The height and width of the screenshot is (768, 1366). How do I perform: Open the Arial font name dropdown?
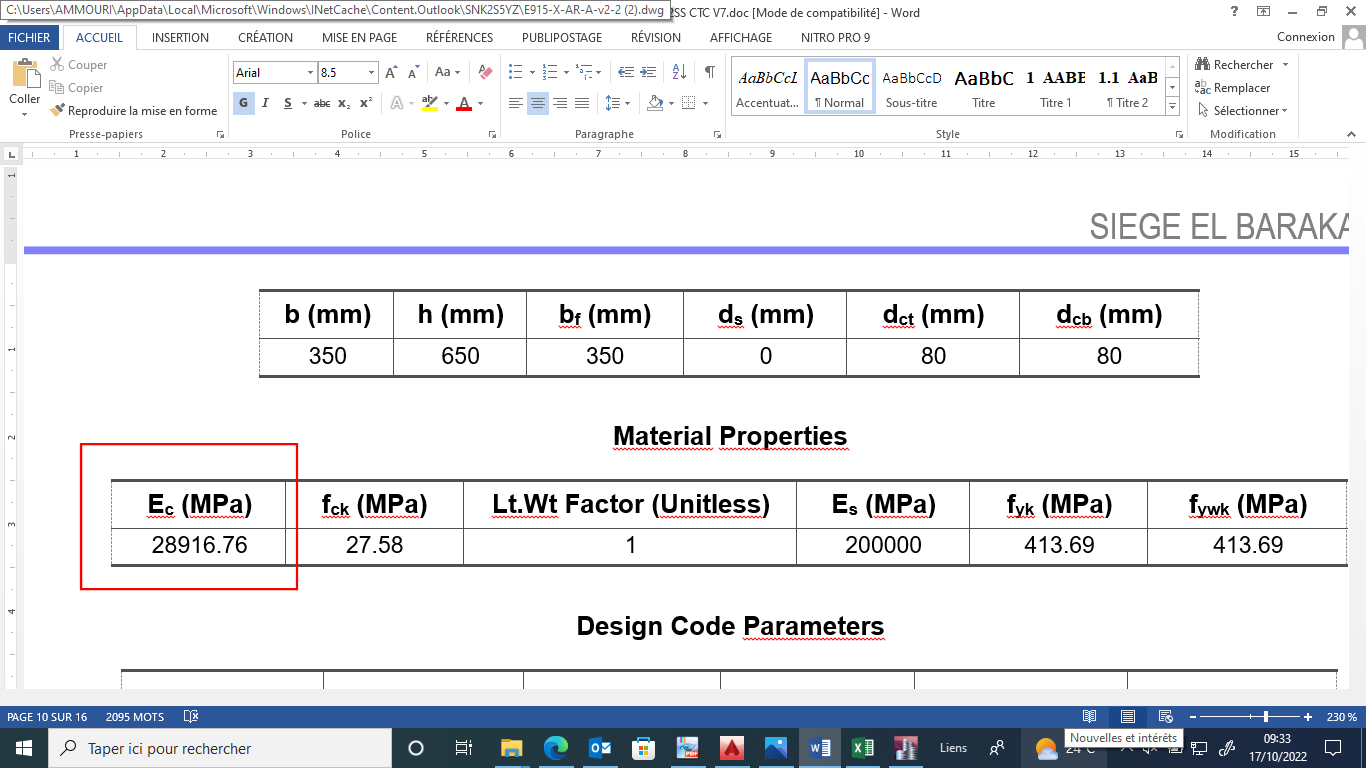pos(308,73)
